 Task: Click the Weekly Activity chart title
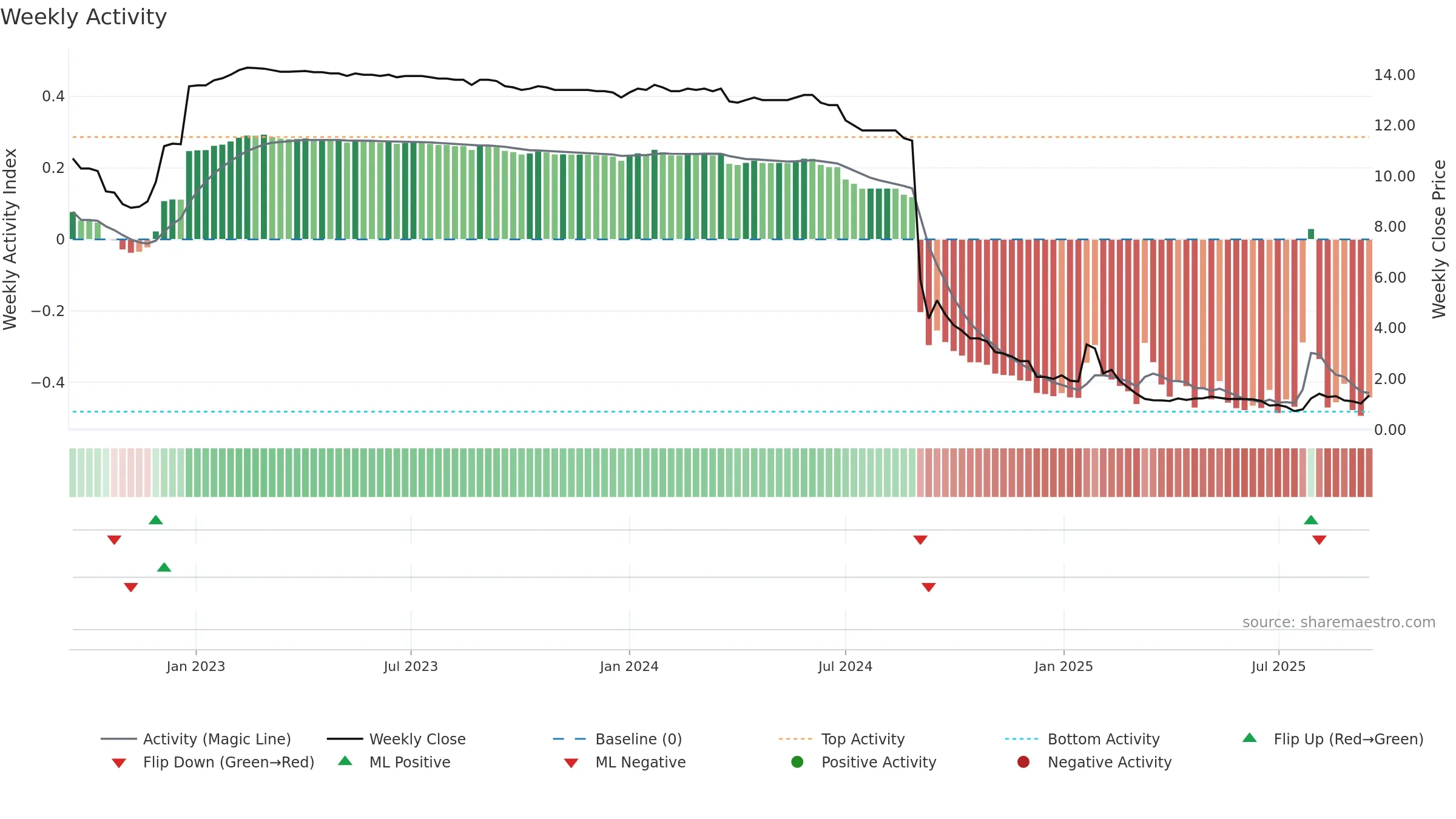(x=84, y=17)
